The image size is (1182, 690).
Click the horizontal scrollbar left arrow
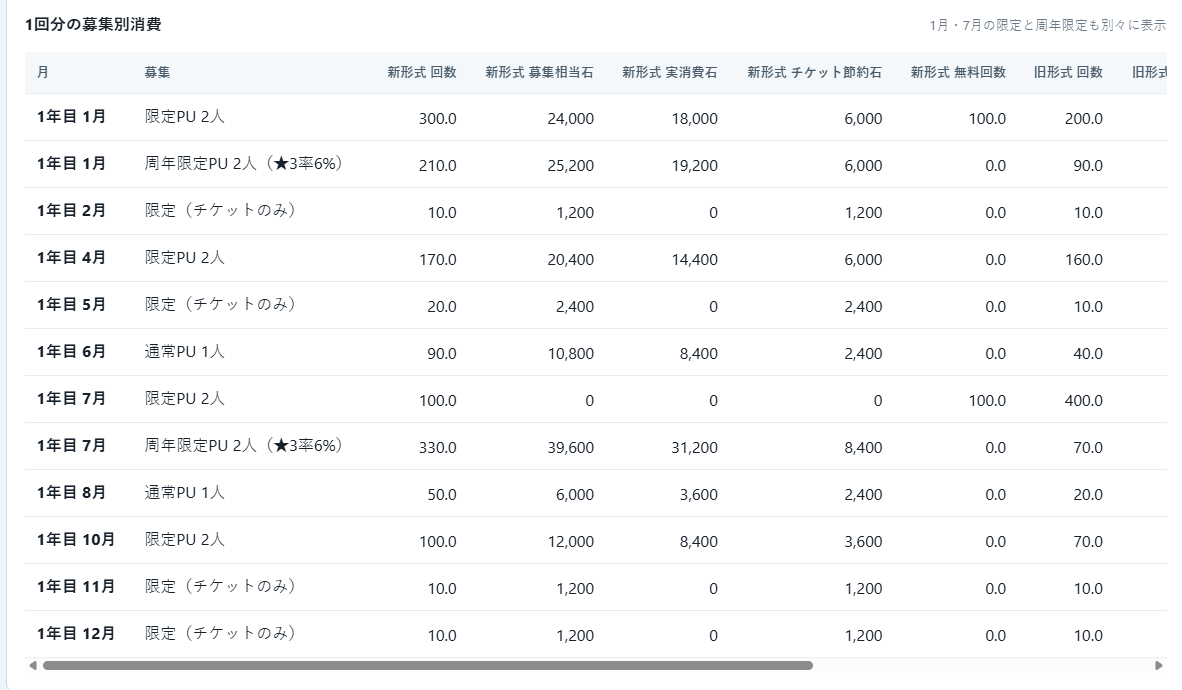point(32,666)
